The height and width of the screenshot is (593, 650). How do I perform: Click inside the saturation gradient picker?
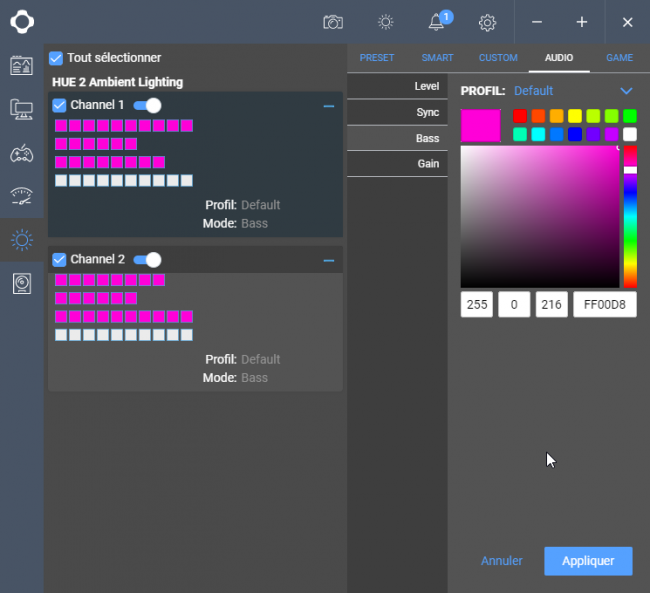coord(540,216)
